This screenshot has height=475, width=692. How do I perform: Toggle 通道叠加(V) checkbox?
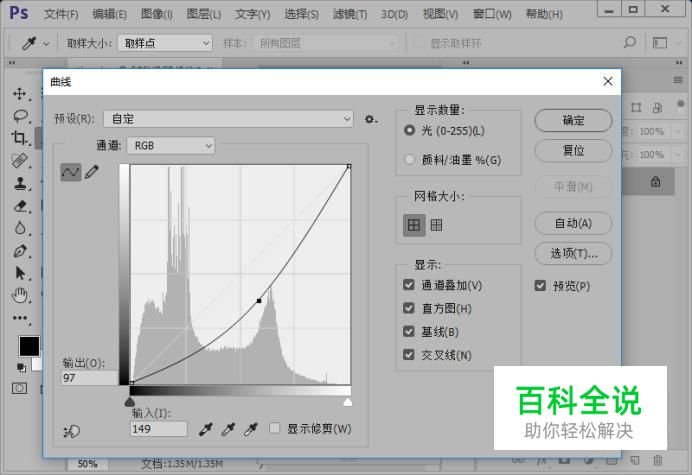point(409,285)
